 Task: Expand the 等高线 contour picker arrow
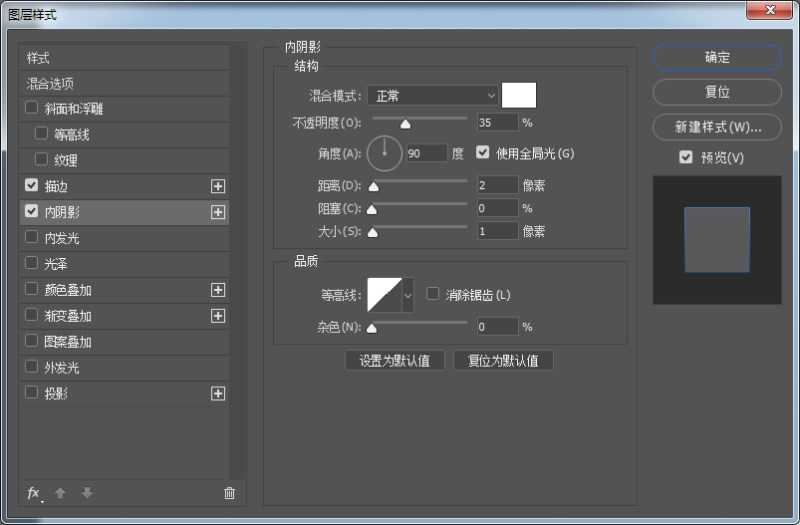click(408, 295)
